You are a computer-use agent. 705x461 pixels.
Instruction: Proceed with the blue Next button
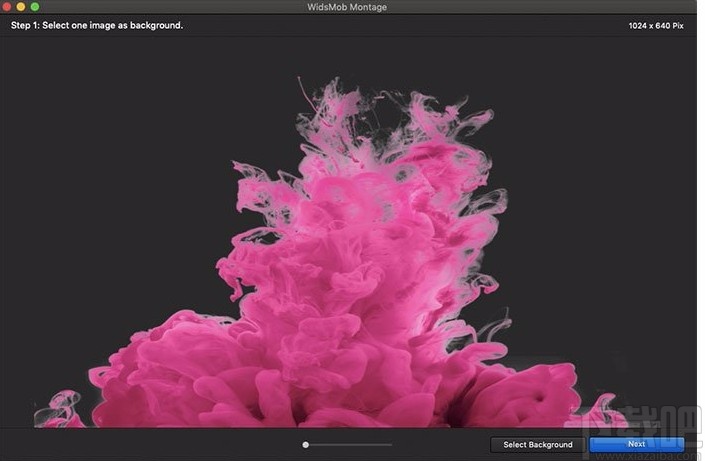pos(637,444)
